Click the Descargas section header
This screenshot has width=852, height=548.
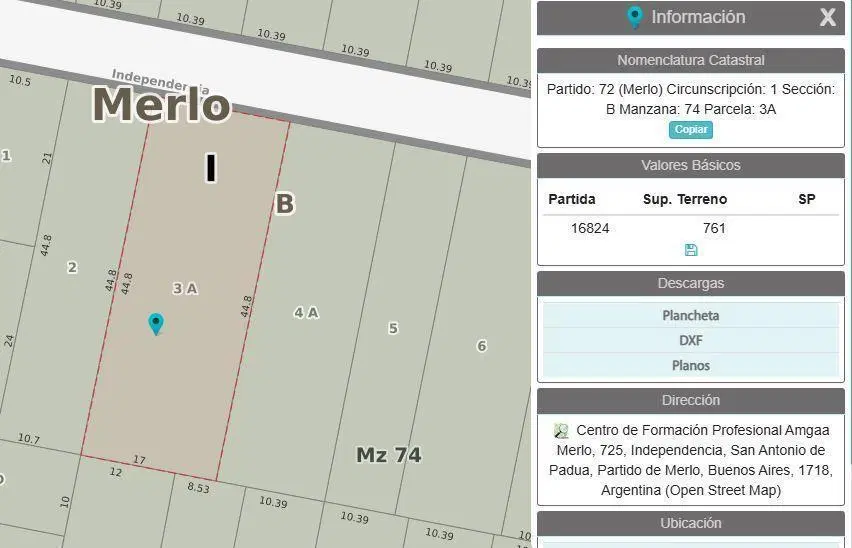(691, 284)
